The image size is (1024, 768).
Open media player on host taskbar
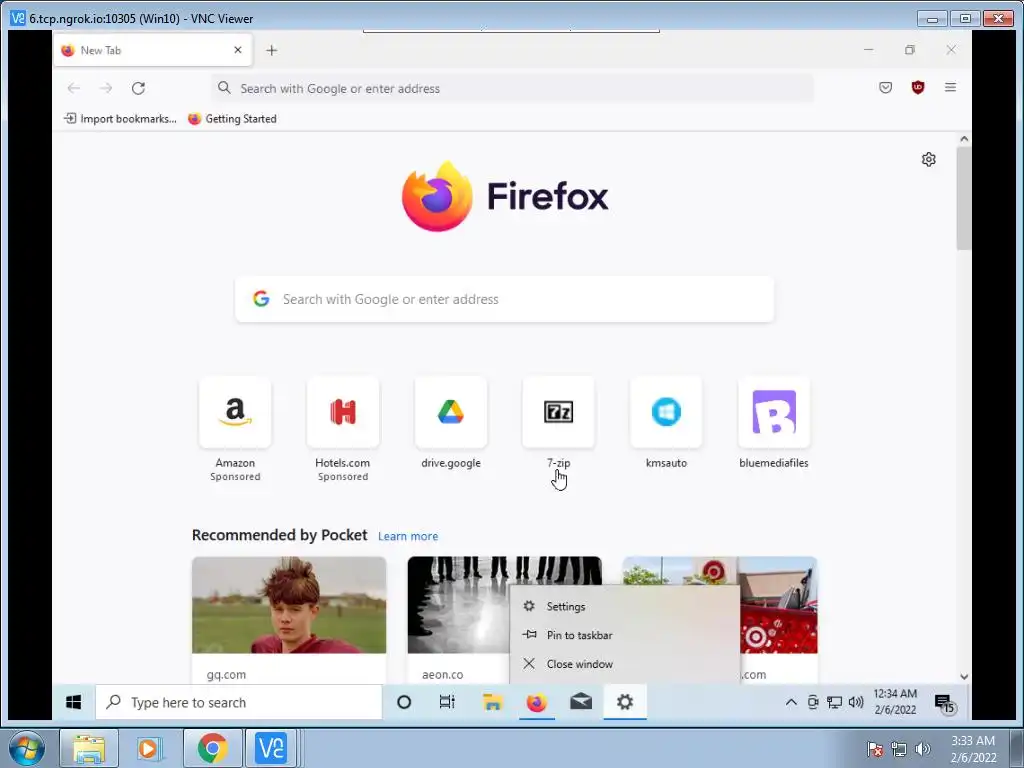coord(150,748)
